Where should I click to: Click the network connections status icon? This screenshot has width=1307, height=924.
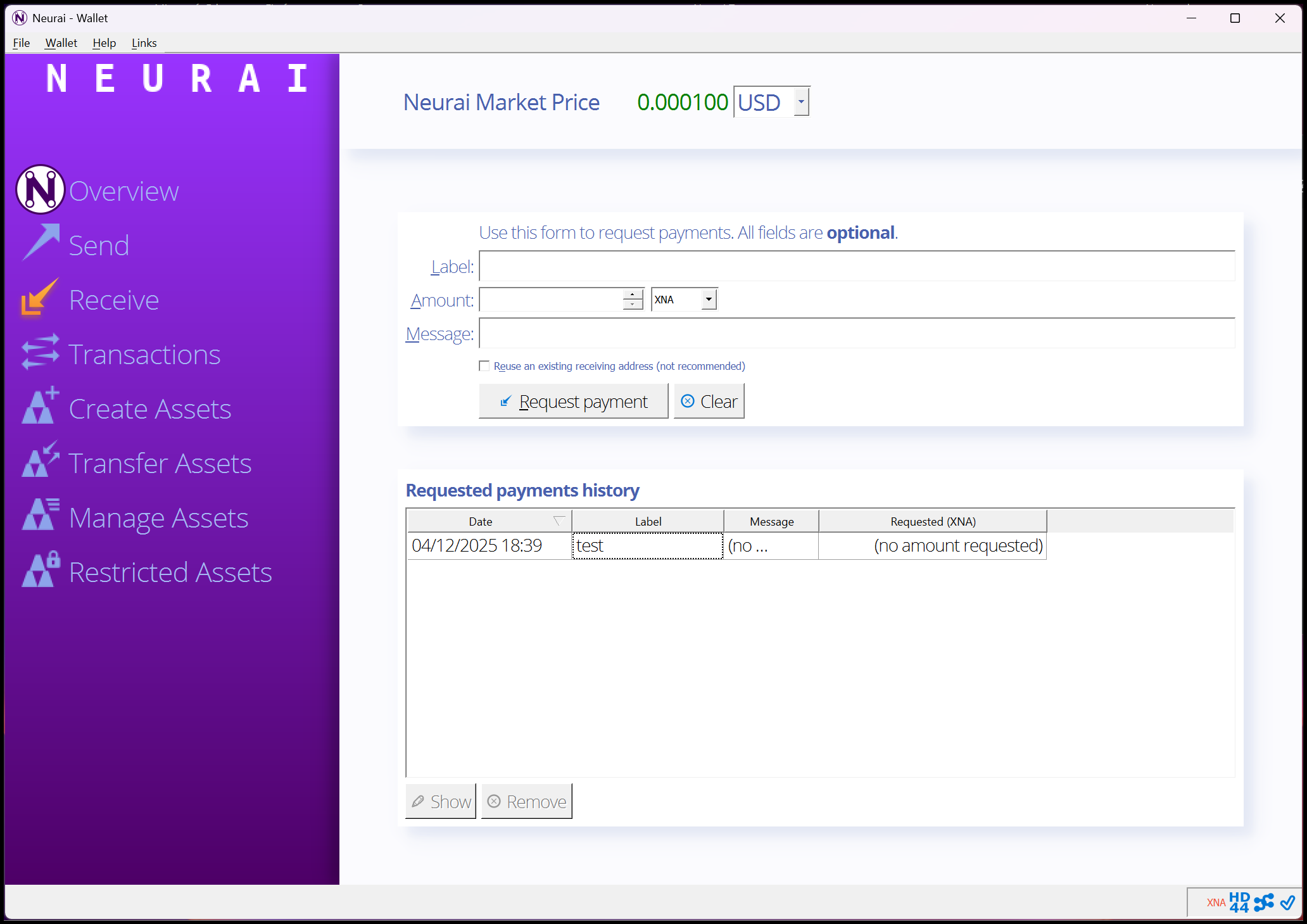click(x=1264, y=902)
